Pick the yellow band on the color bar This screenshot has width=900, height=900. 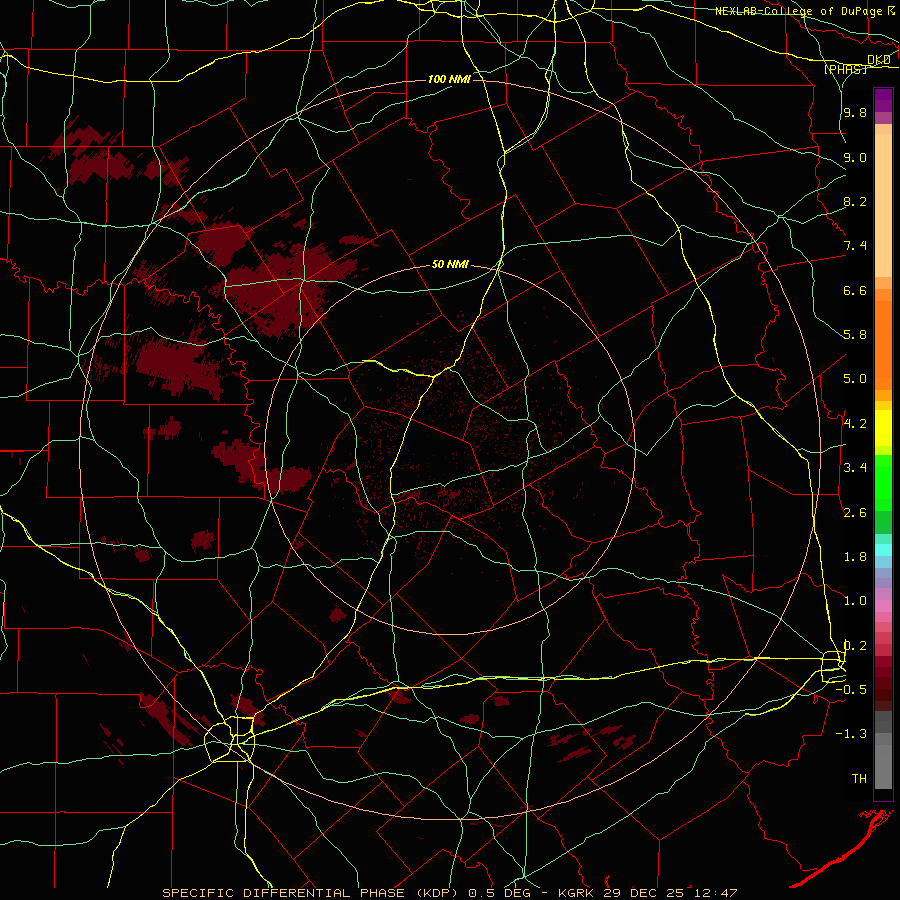click(x=883, y=428)
